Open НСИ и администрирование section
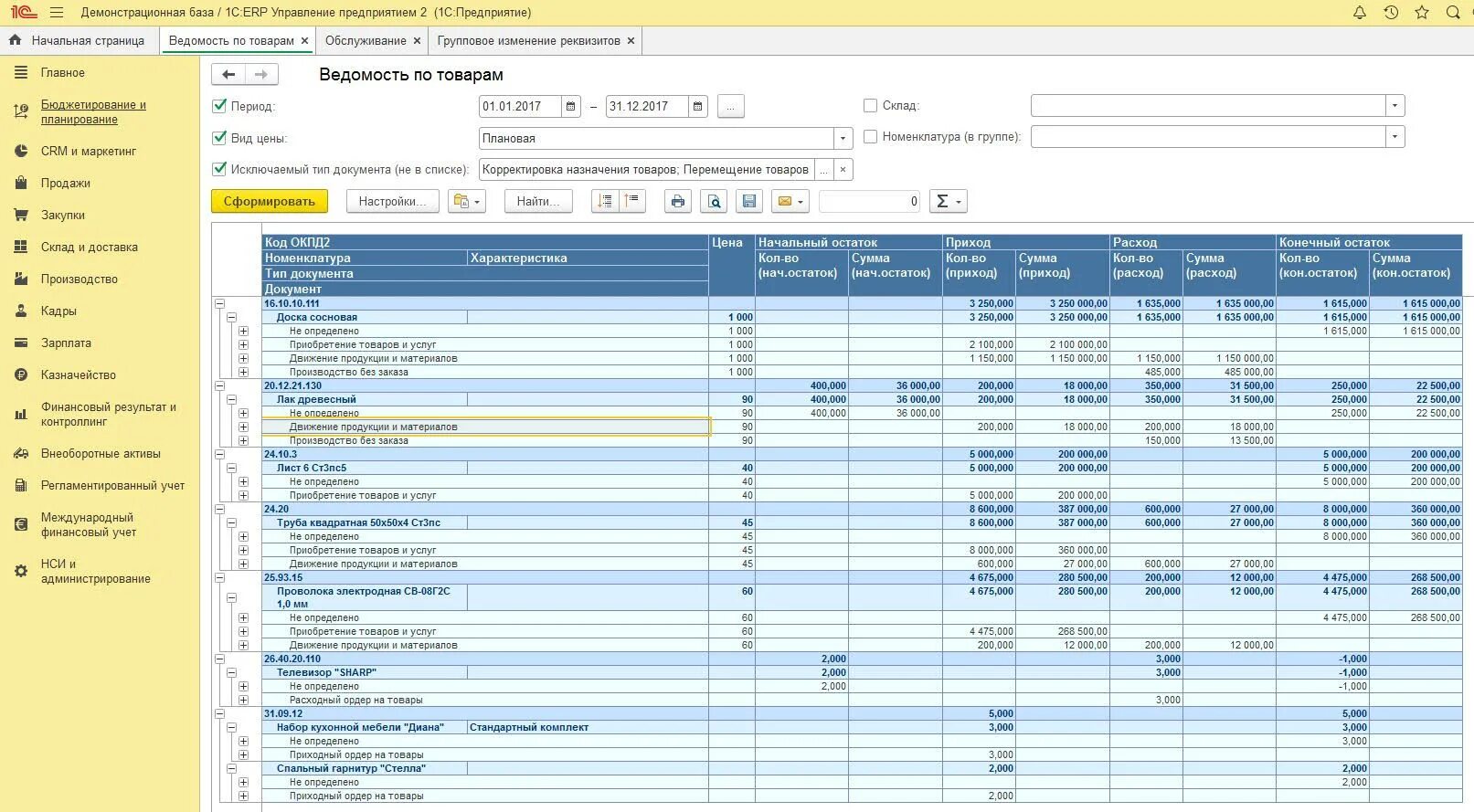Screen dimensions: 1474x812 click(95, 571)
